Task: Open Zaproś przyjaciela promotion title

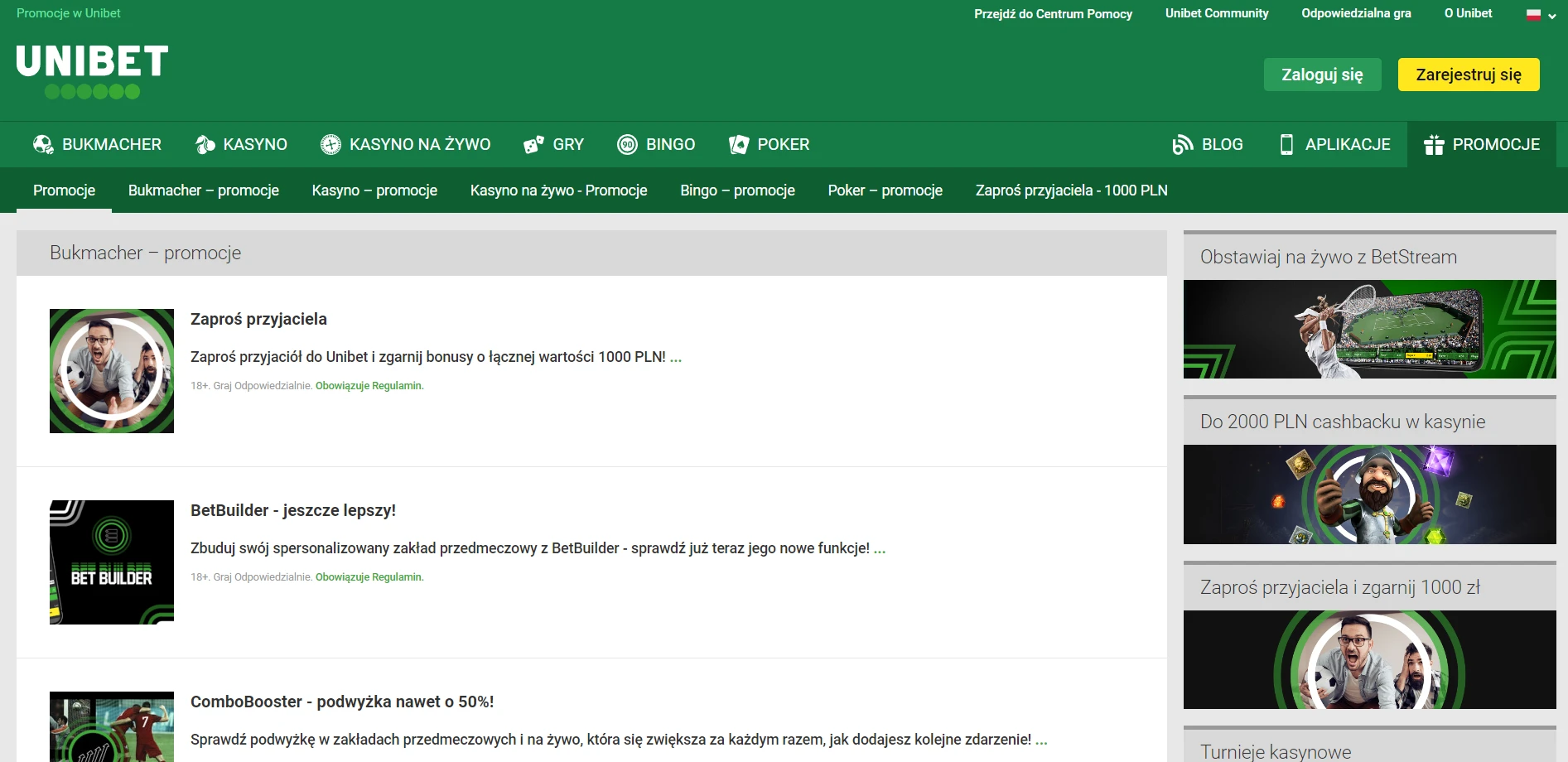Action: click(x=258, y=319)
